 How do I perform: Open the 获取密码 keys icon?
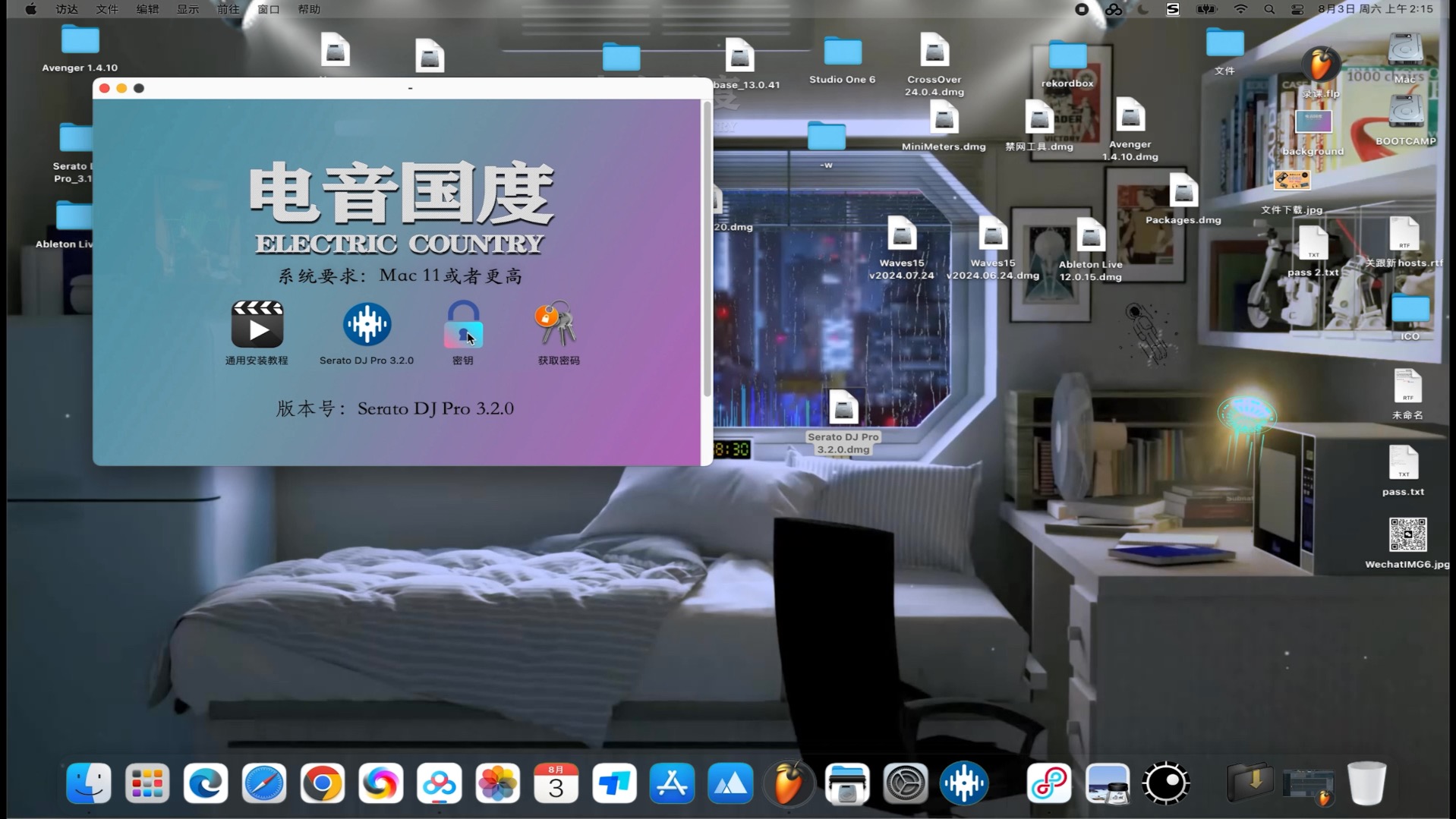[x=557, y=324]
